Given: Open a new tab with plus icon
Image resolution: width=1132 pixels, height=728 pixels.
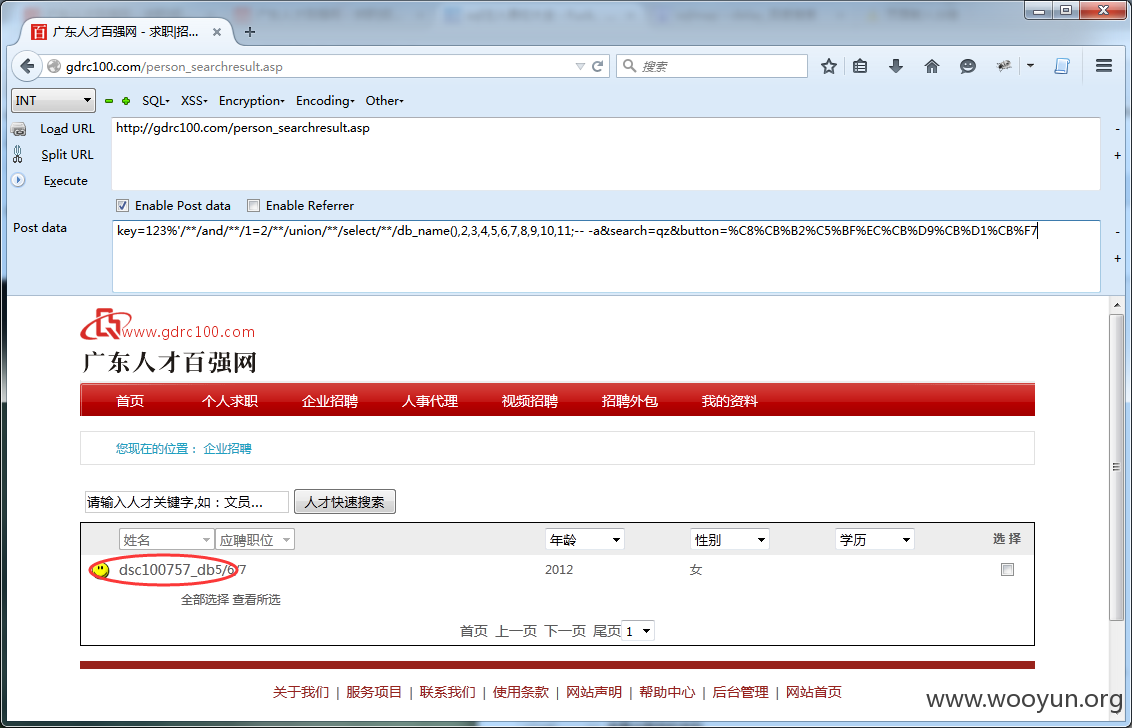Looking at the screenshot, I should coord(250,32).
